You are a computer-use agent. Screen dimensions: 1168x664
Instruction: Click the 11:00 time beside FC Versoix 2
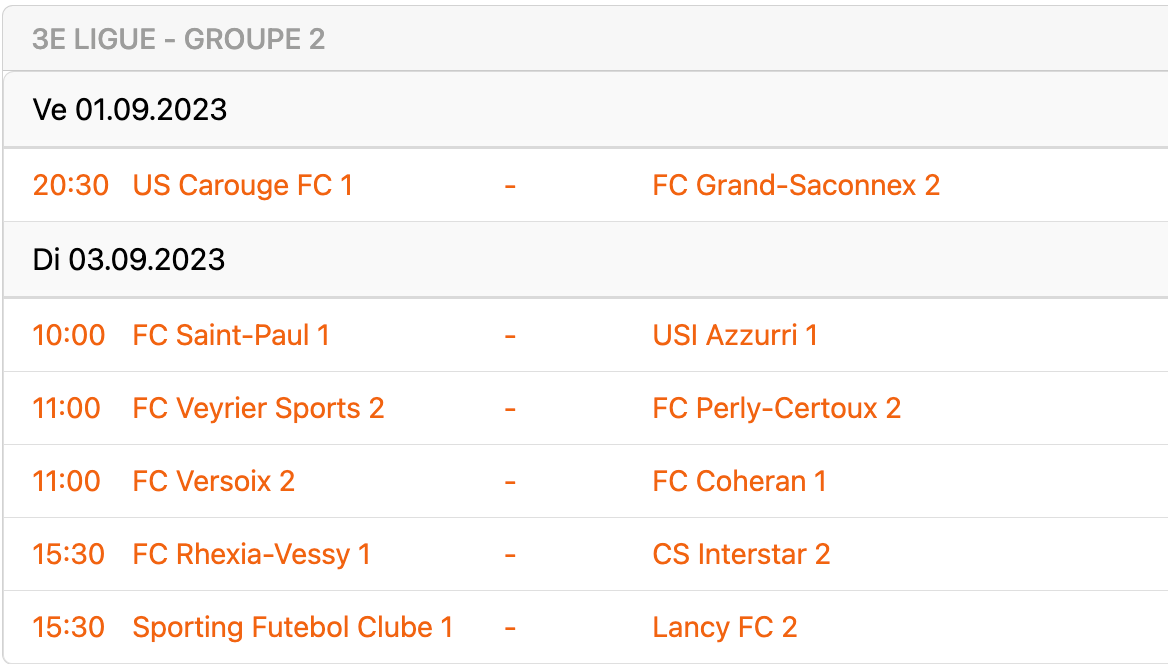[x=66, y=481]
